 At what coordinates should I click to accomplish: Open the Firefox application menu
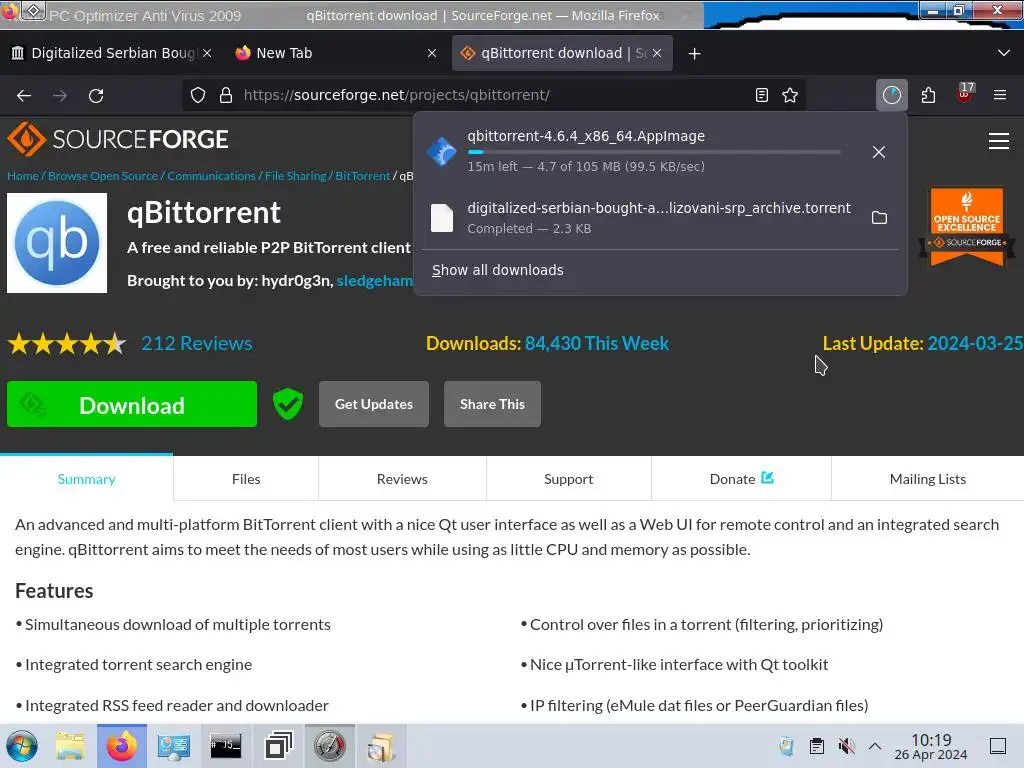[1000, 95]
